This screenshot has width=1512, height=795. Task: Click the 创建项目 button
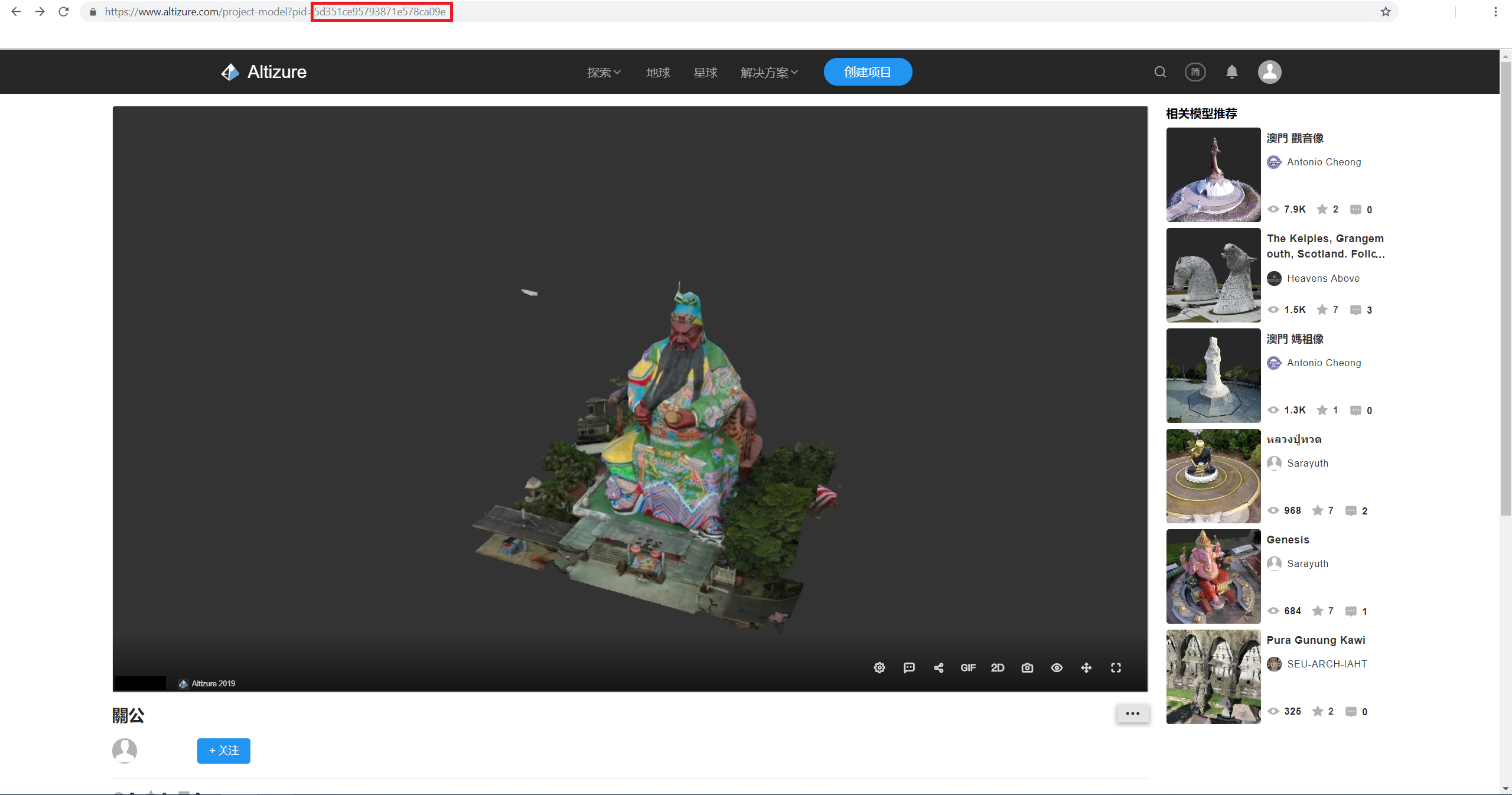[x=868, y=71]
